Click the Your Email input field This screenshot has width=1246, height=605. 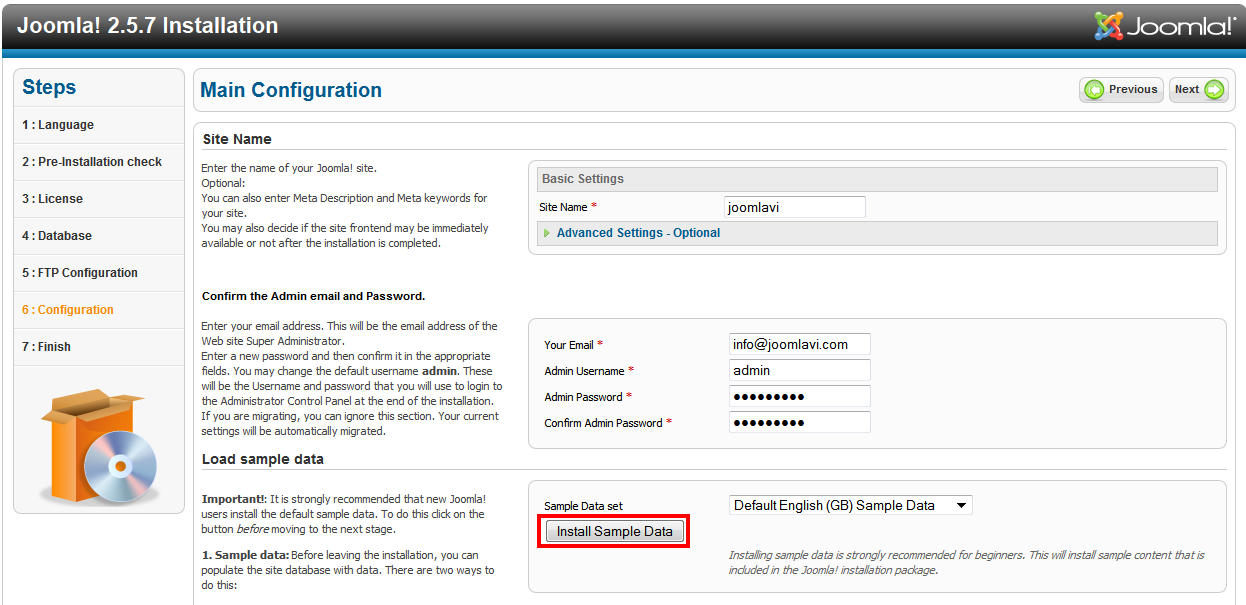pos(800,344)
